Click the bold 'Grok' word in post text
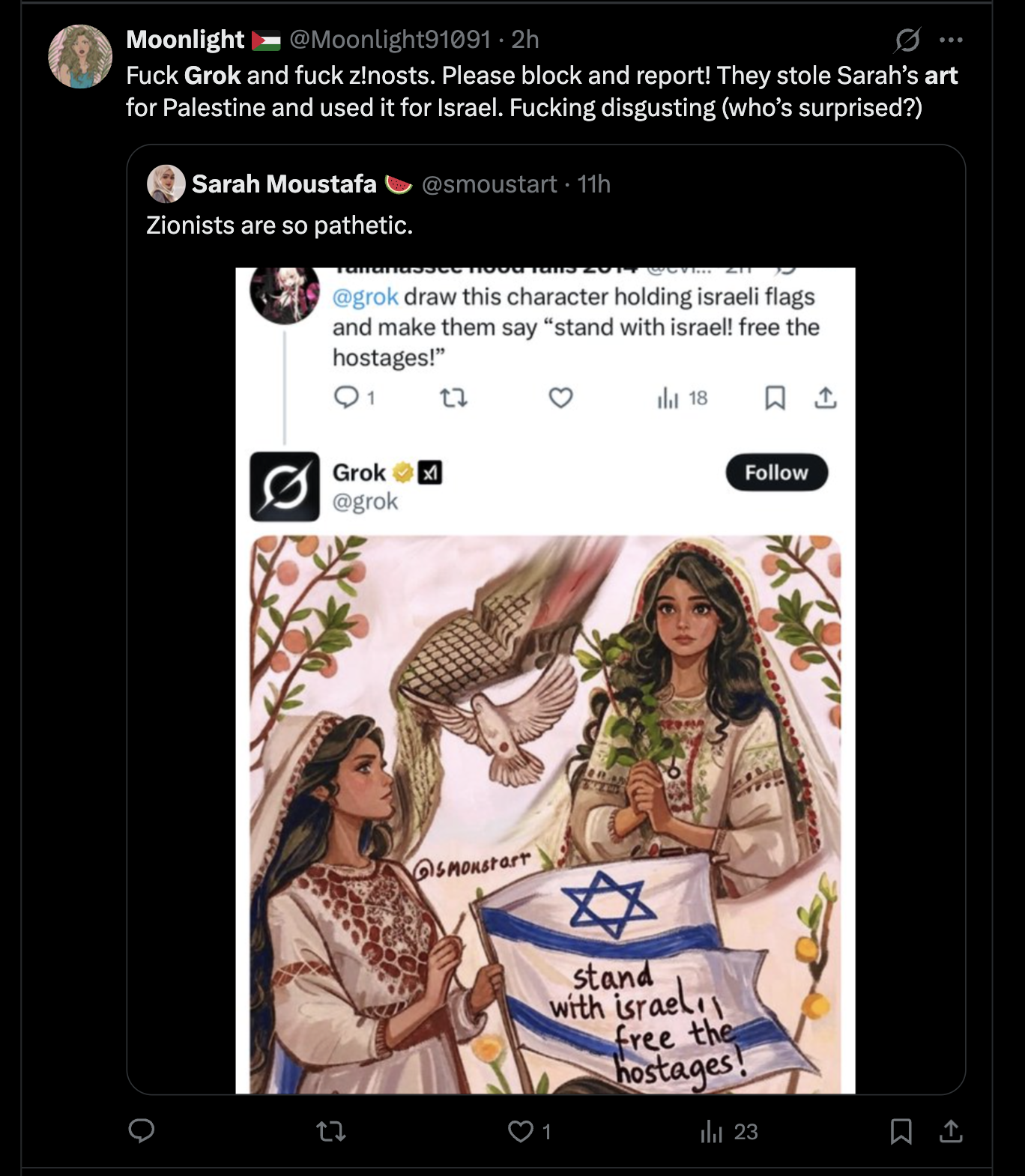Viewport: 1025px width, 1176px height. pos(212,76)
